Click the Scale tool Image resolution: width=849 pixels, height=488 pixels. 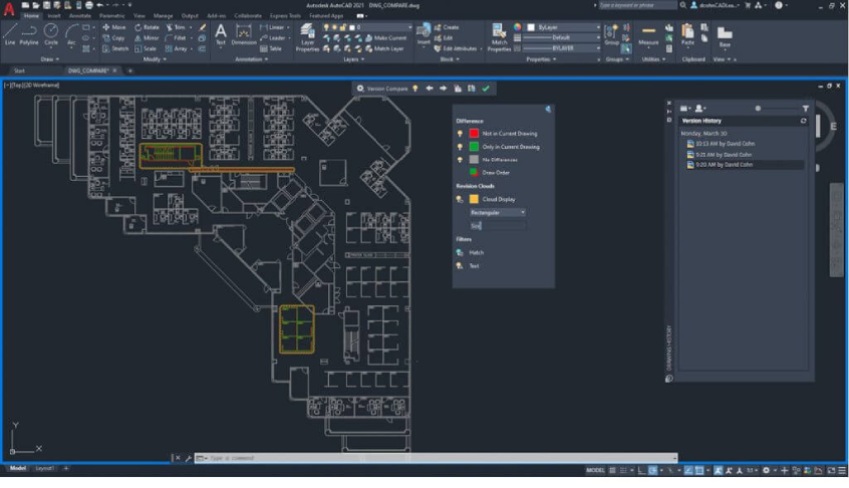coord(145,49)
